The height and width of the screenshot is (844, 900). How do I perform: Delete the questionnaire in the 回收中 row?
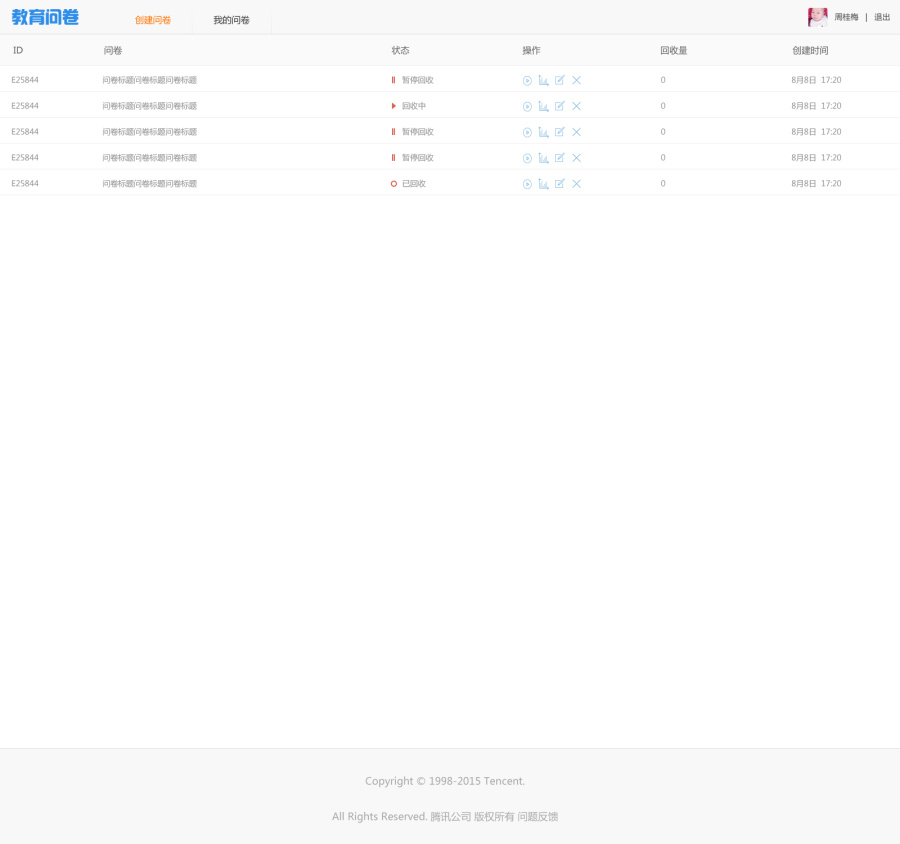[x=576, y=106]
